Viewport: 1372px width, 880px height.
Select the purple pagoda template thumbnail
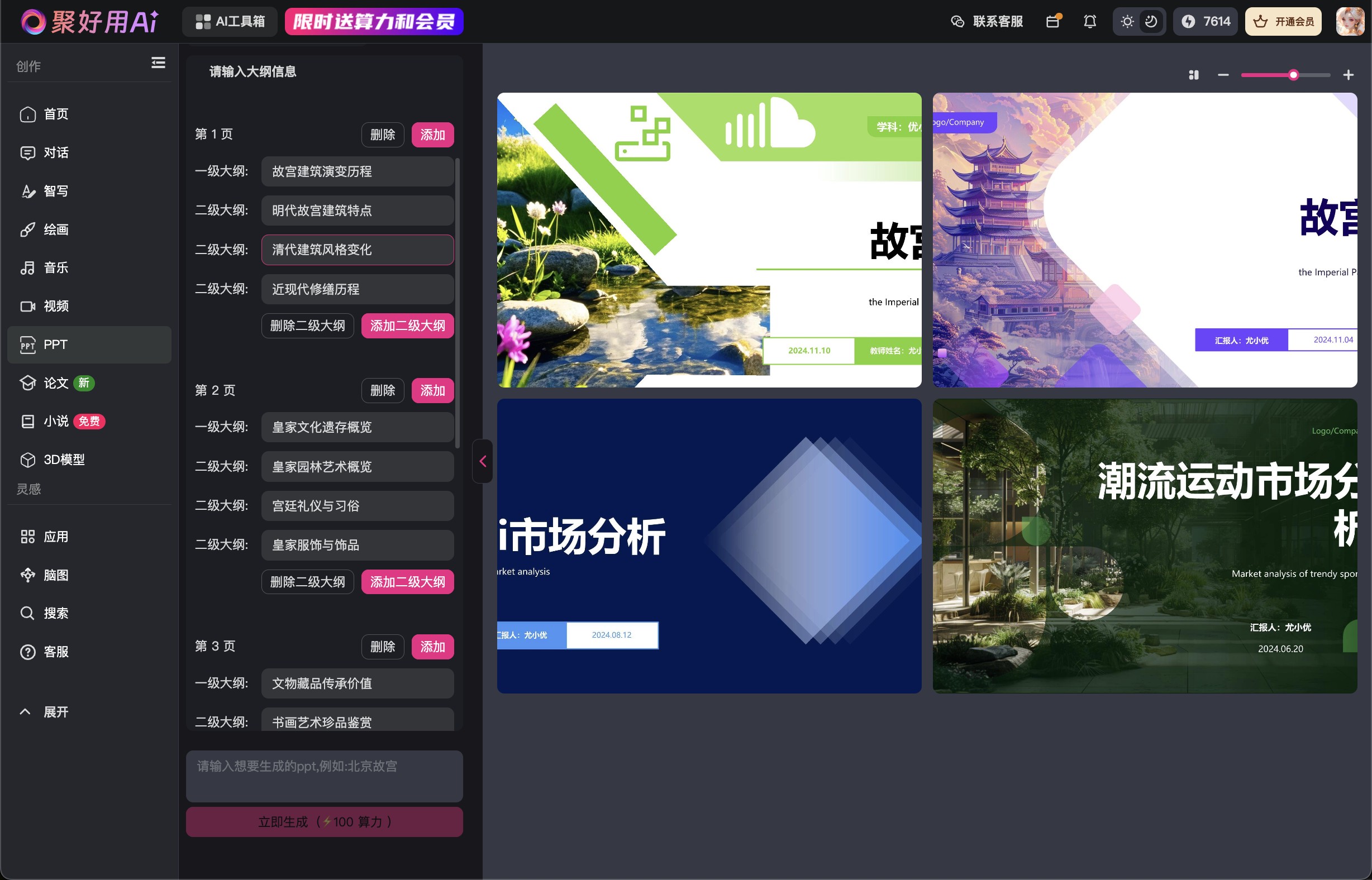click(1145, 240)
